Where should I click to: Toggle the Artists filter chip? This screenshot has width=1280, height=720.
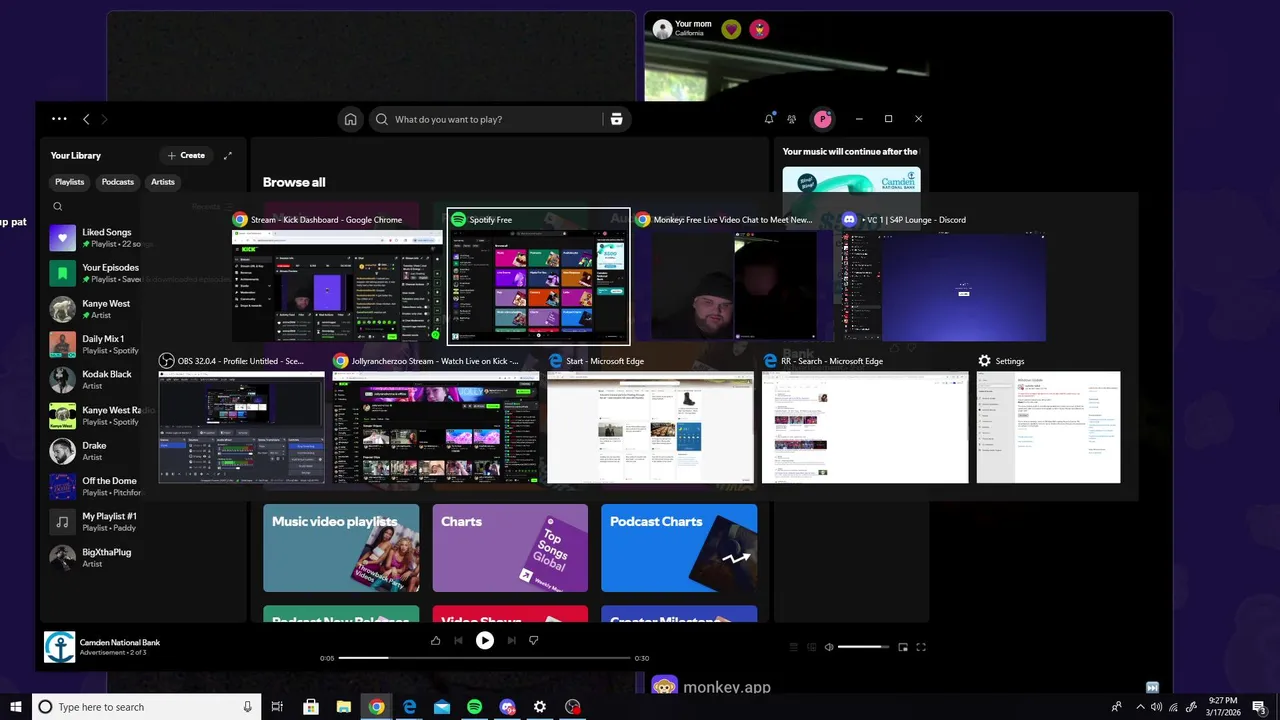pyautogui.click(x=163, y=182)
